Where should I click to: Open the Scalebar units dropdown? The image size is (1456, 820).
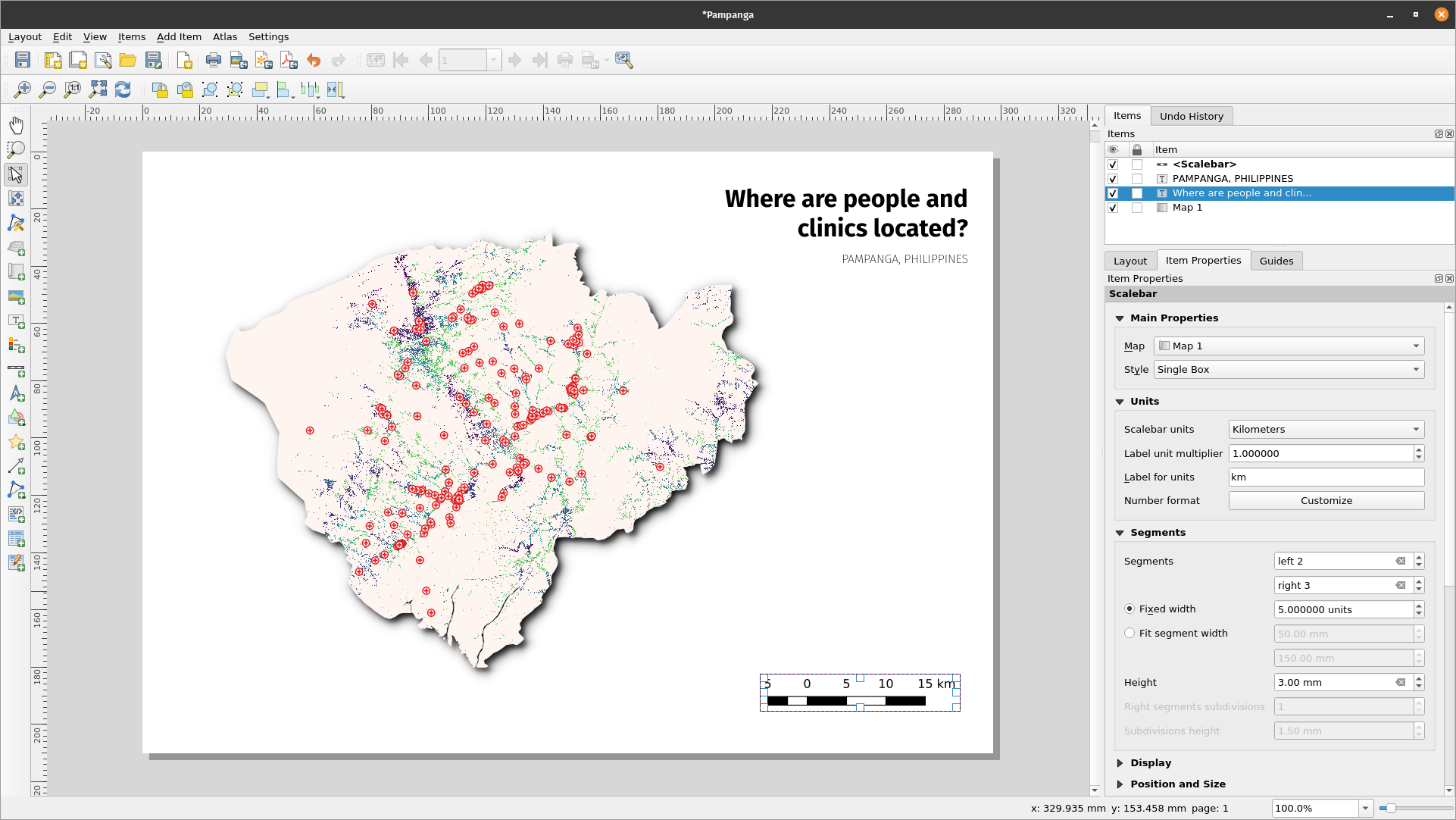(x=1326, y=429)
